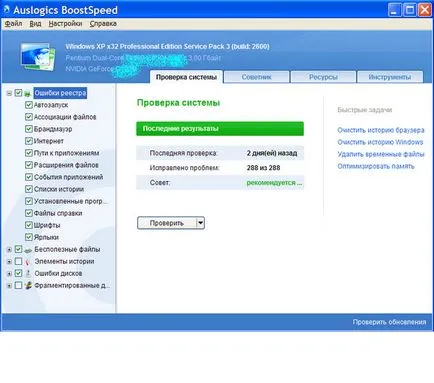Click the Auslogics BoostSpeed title bar icon
The image size is (434, 383).
click(x=7, y=10)
